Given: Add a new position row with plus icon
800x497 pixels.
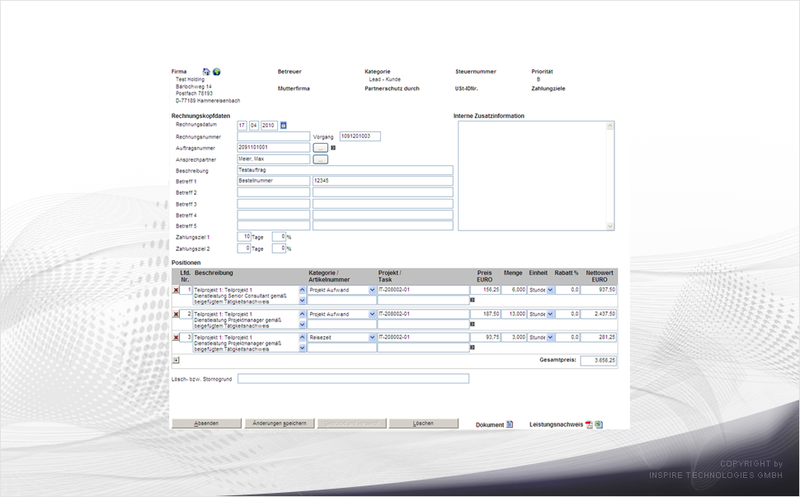Looking at the screenshot, I should click(176, 360).
